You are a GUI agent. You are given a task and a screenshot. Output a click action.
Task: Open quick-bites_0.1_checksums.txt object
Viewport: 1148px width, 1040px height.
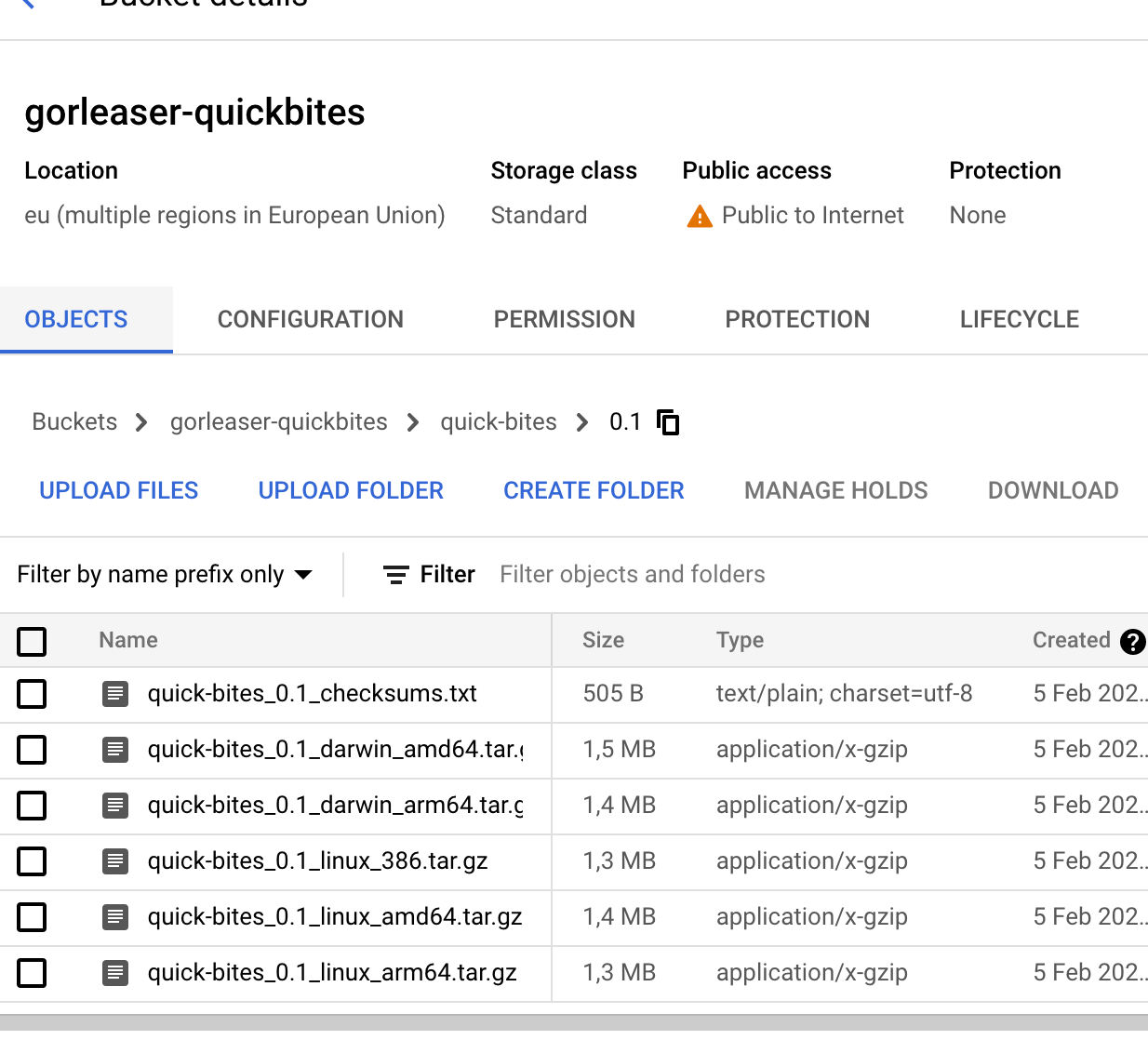point(313,694)
